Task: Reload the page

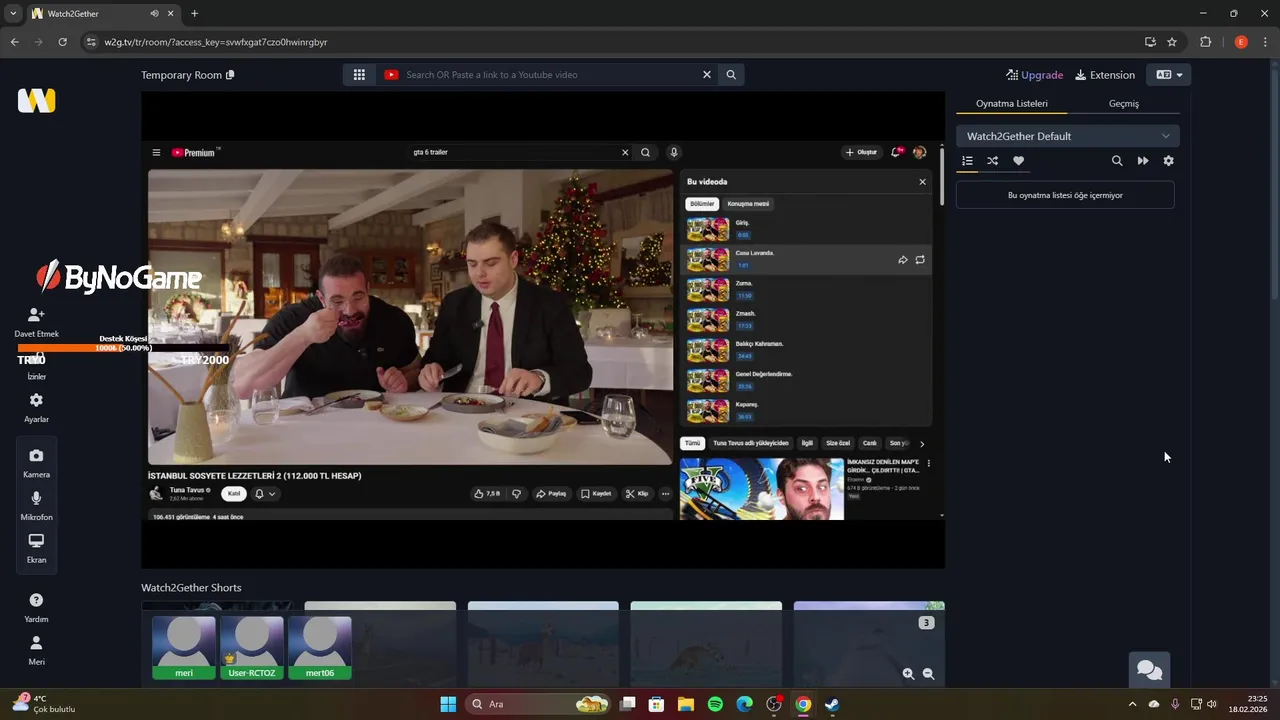Action: [x=62, y=42]
